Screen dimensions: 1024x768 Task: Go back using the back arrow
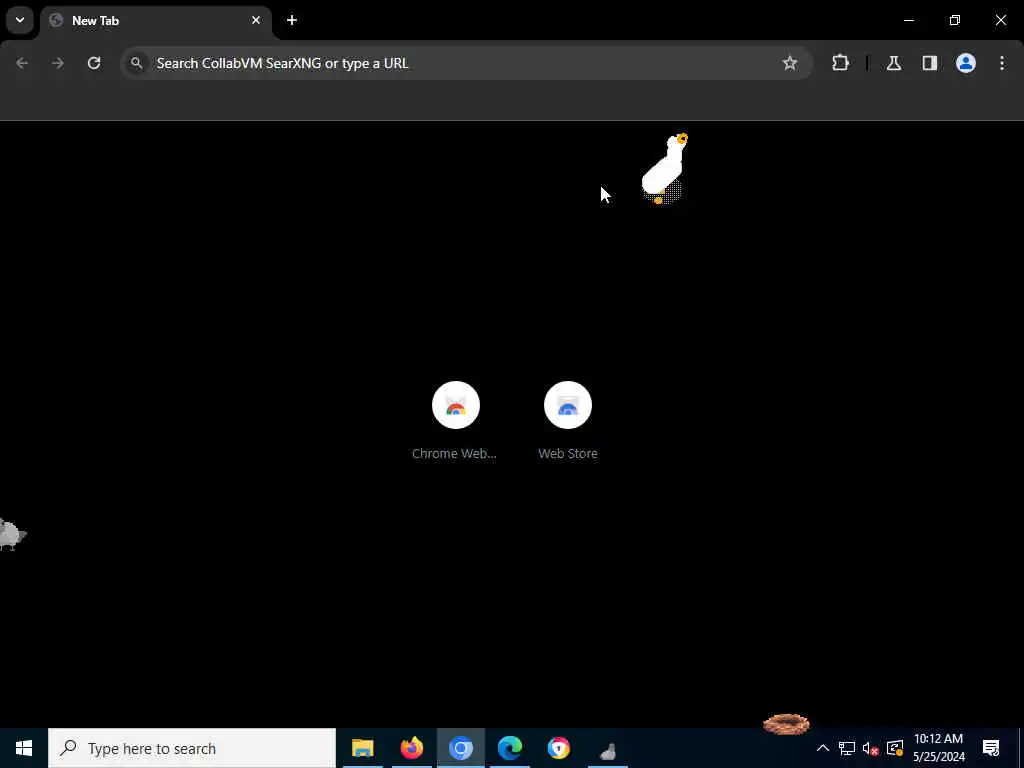pos(22,63)
